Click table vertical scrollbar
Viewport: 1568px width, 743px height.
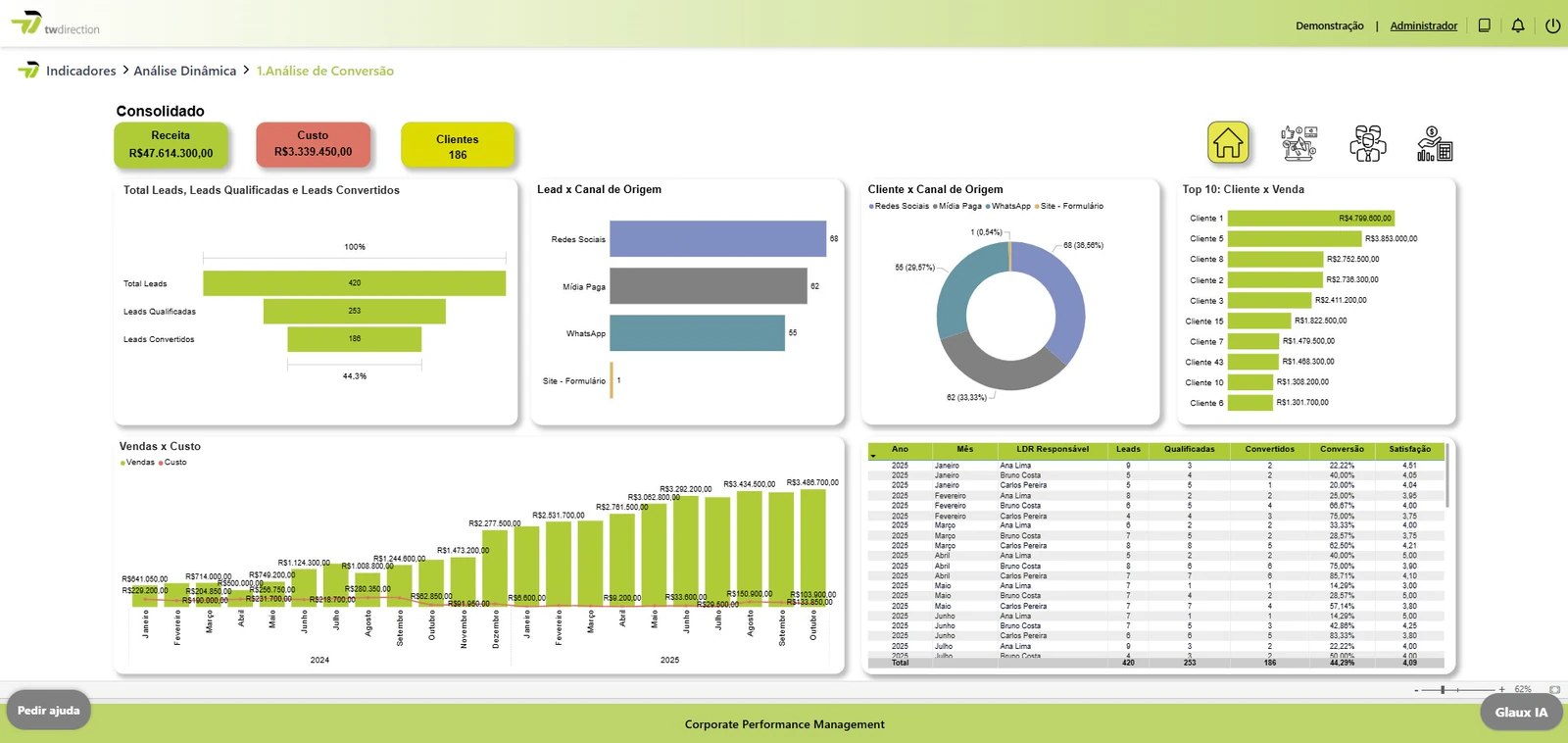coord(1446,474)
